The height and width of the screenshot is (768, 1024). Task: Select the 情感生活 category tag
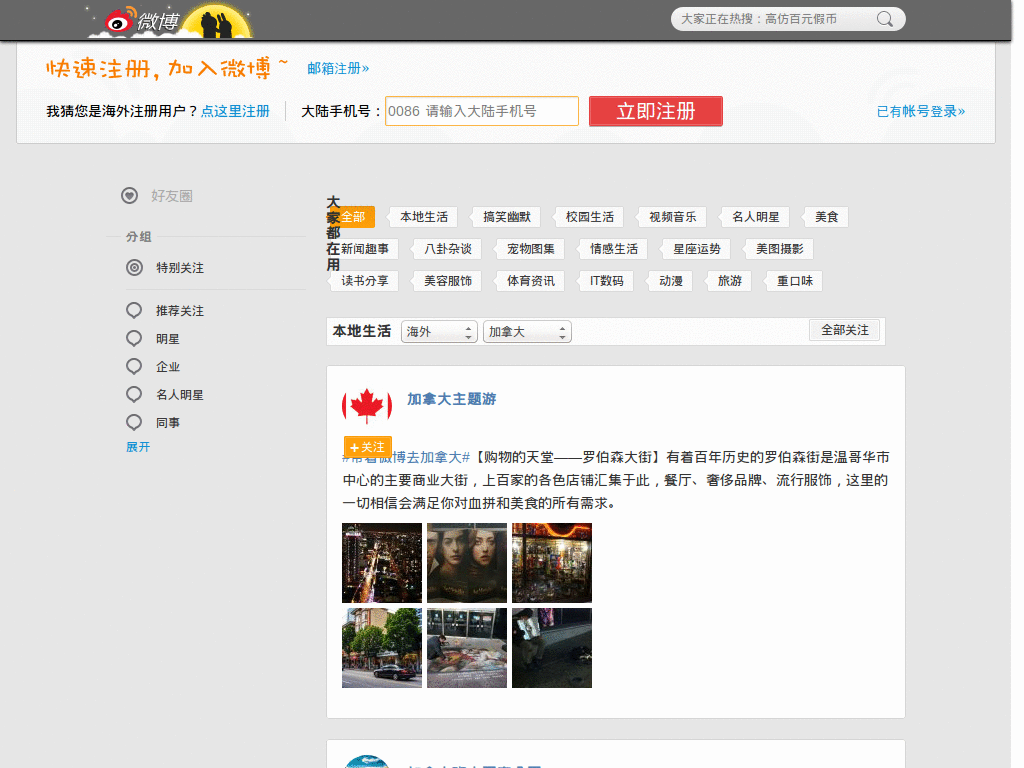point(614,249)
